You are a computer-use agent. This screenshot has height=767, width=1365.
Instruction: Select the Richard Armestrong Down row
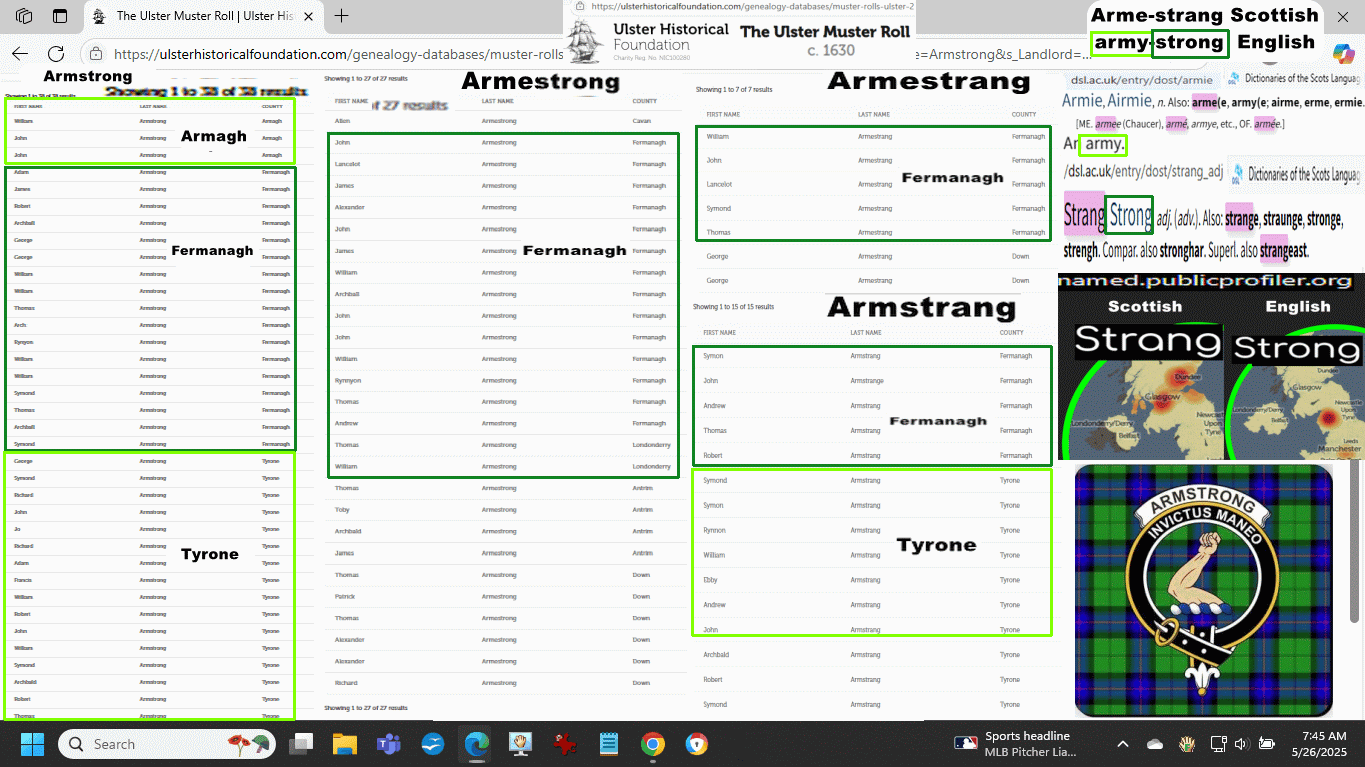[503, 683]
